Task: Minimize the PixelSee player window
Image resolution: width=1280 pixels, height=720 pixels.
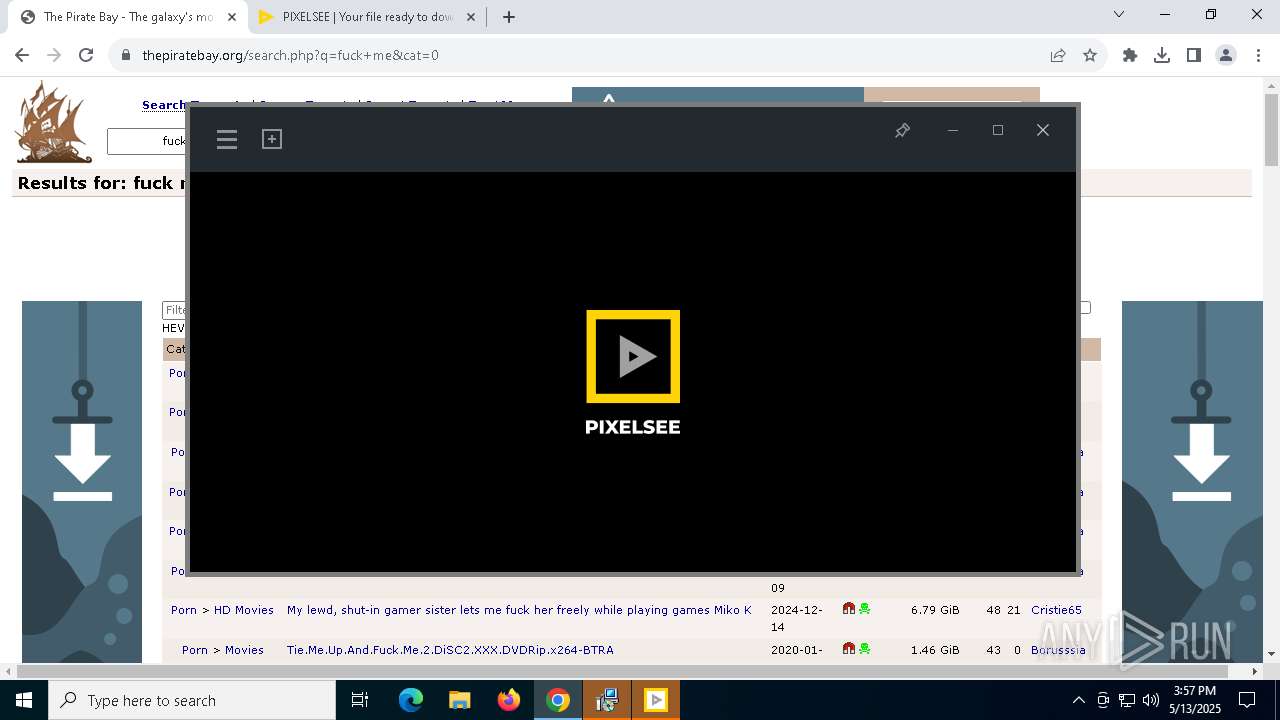Action: tap(953, 130)
